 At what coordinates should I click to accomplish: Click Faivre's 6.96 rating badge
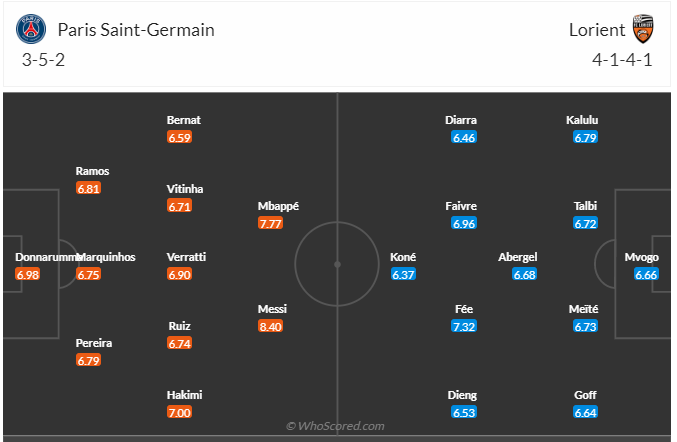coord(464,223)
